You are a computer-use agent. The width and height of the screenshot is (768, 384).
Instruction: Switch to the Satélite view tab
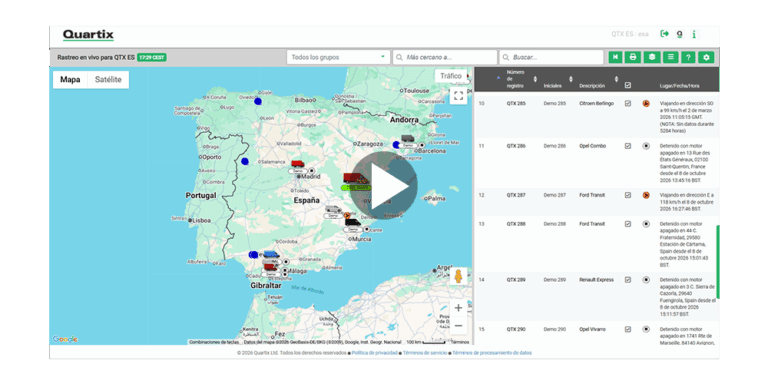[108, 79]
